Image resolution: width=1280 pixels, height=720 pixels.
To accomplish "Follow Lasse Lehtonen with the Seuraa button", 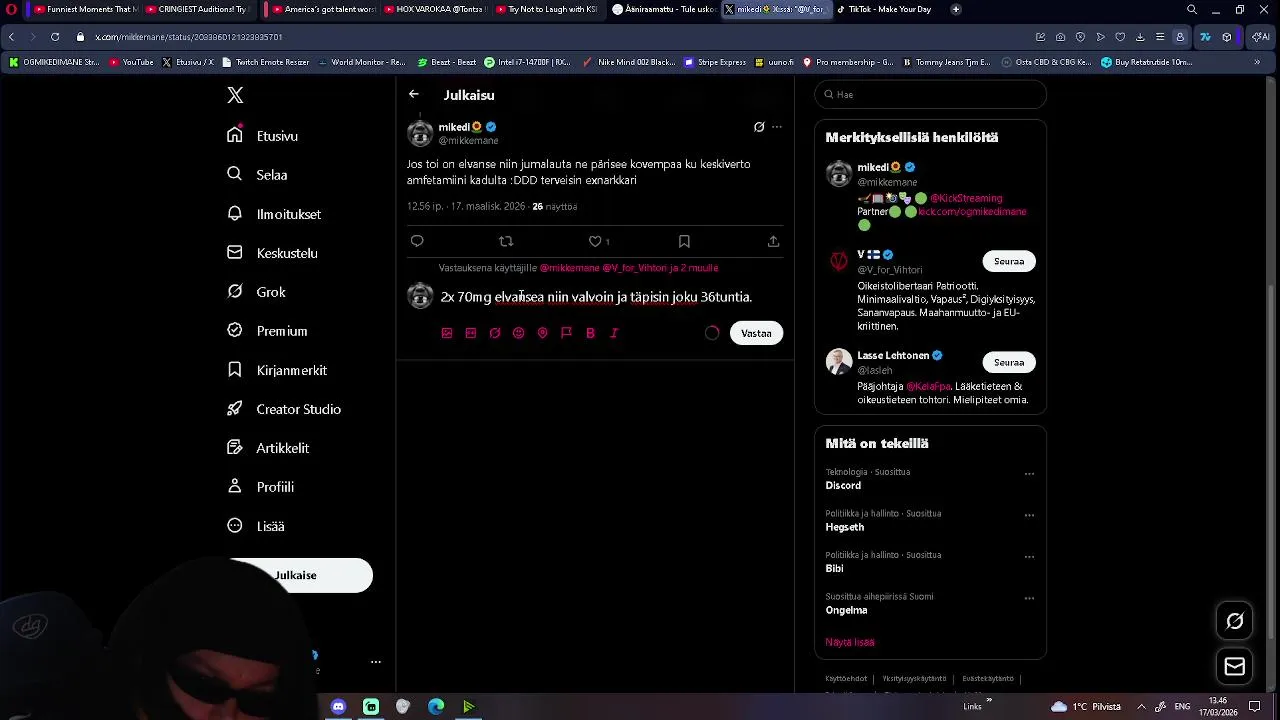I will (x=1009, y=362).
